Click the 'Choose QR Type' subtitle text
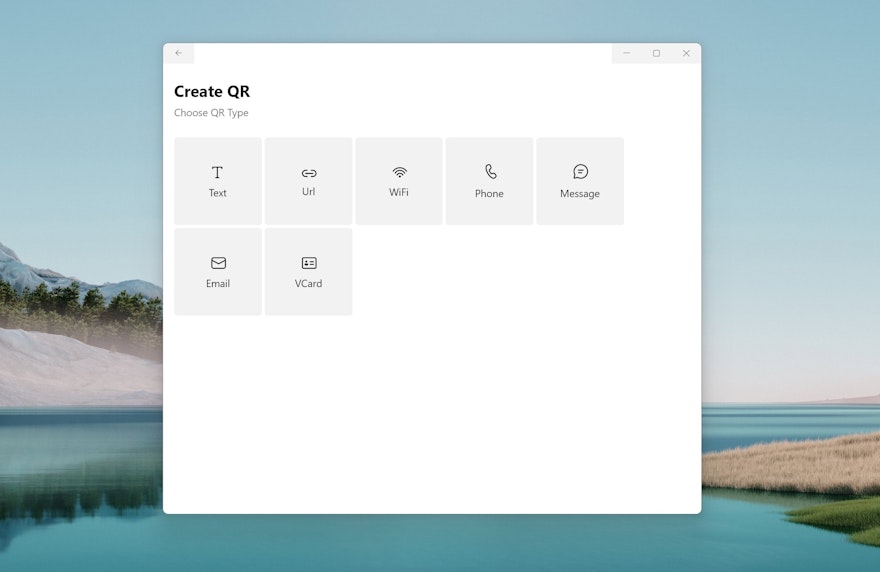 point(211,113)
